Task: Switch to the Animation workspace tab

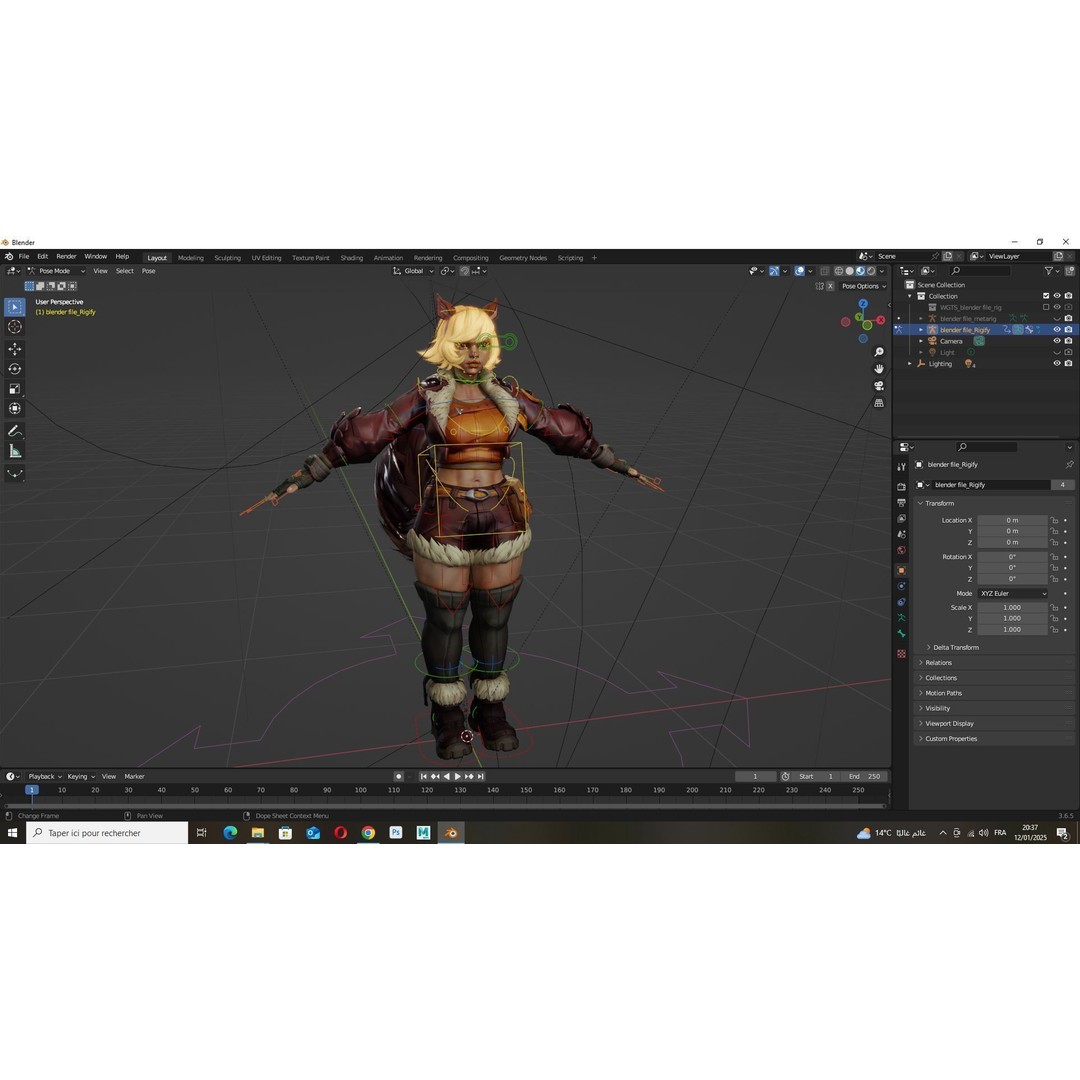Action: click(388, 258)
